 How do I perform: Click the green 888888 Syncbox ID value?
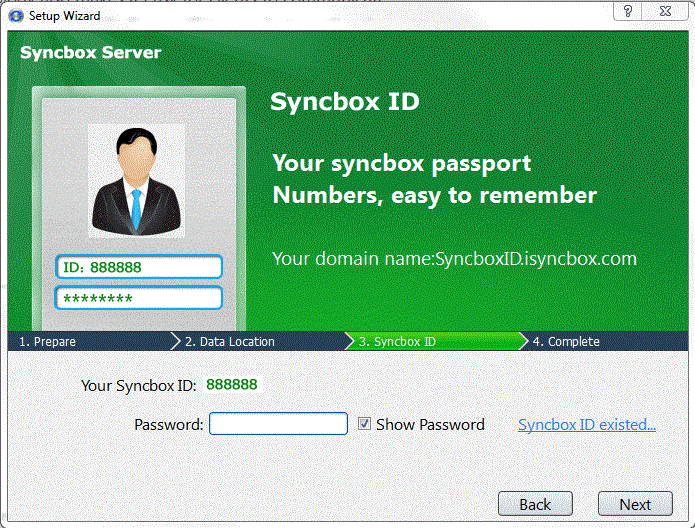tap(231, 385)
